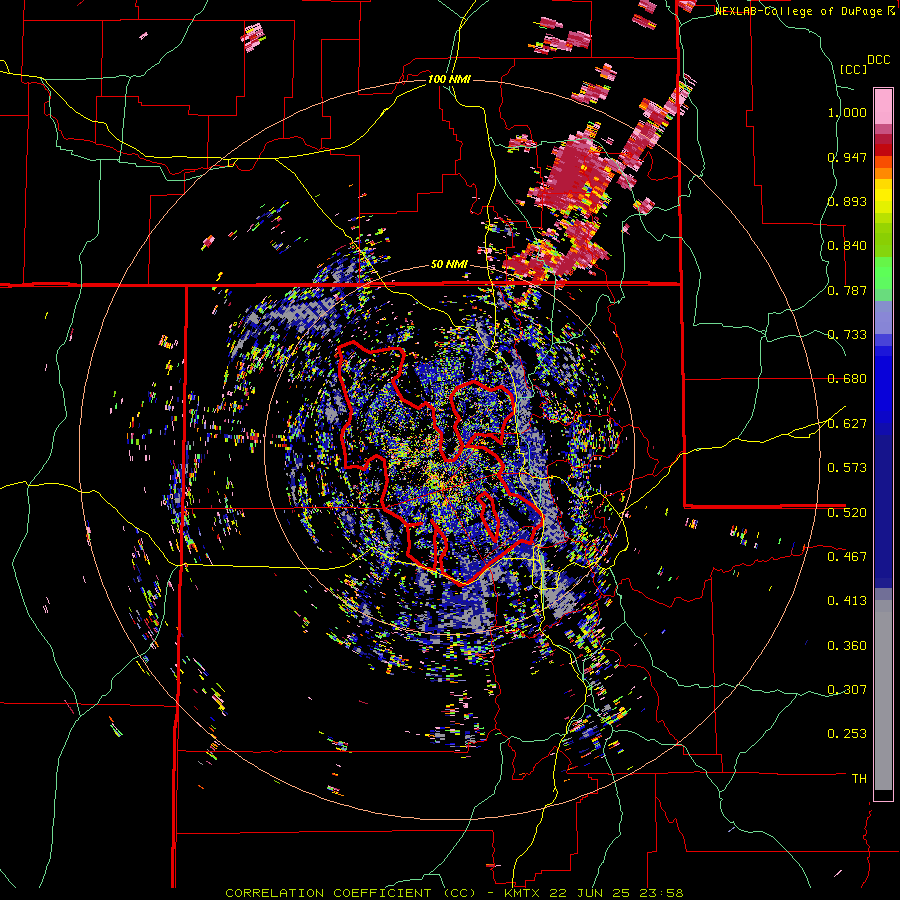Click the DCC label above the color bar

pyautogui.click(x=879, y=60)
